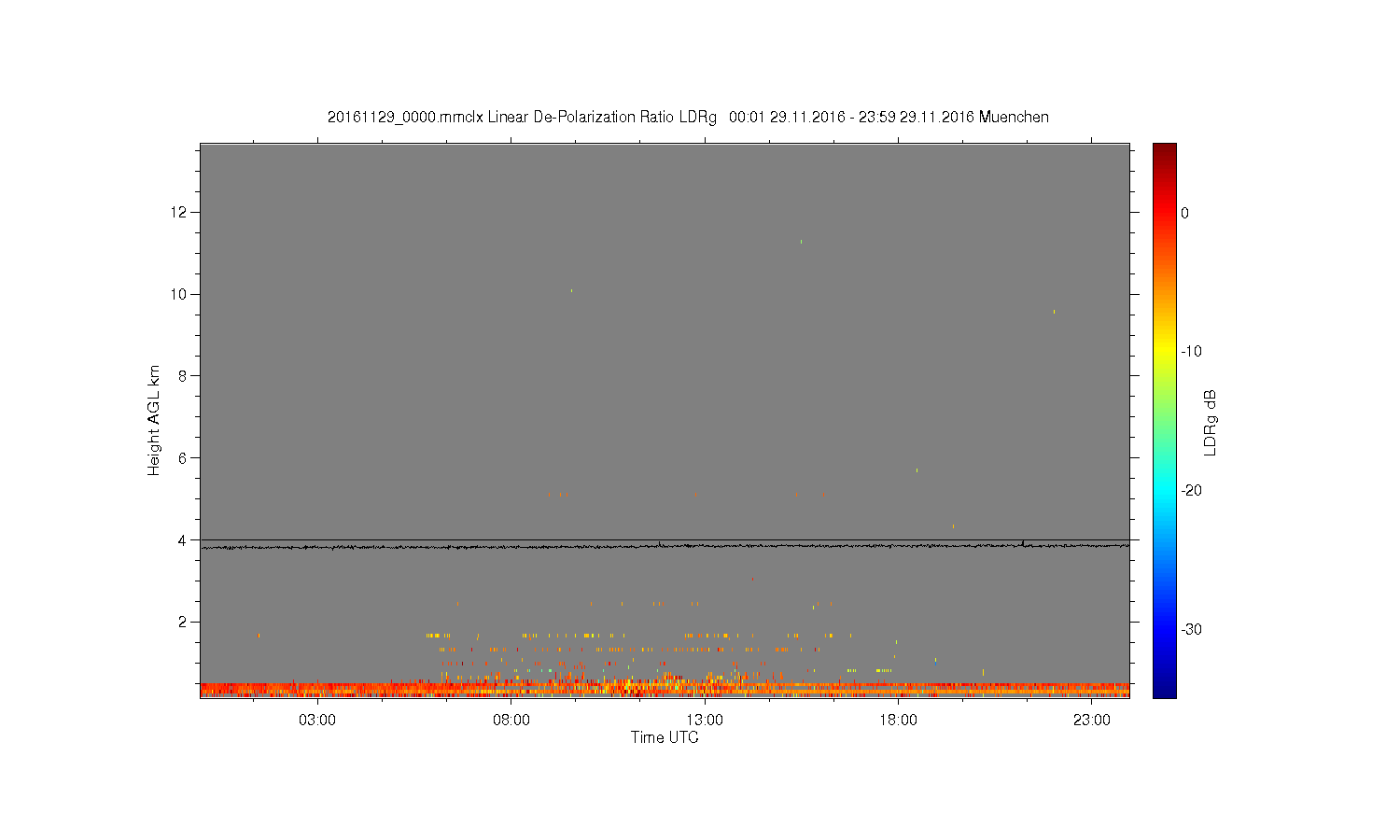Pick the cyan region of the colorbar
The image size is (1400, 840).
(x=1165, y=491)
